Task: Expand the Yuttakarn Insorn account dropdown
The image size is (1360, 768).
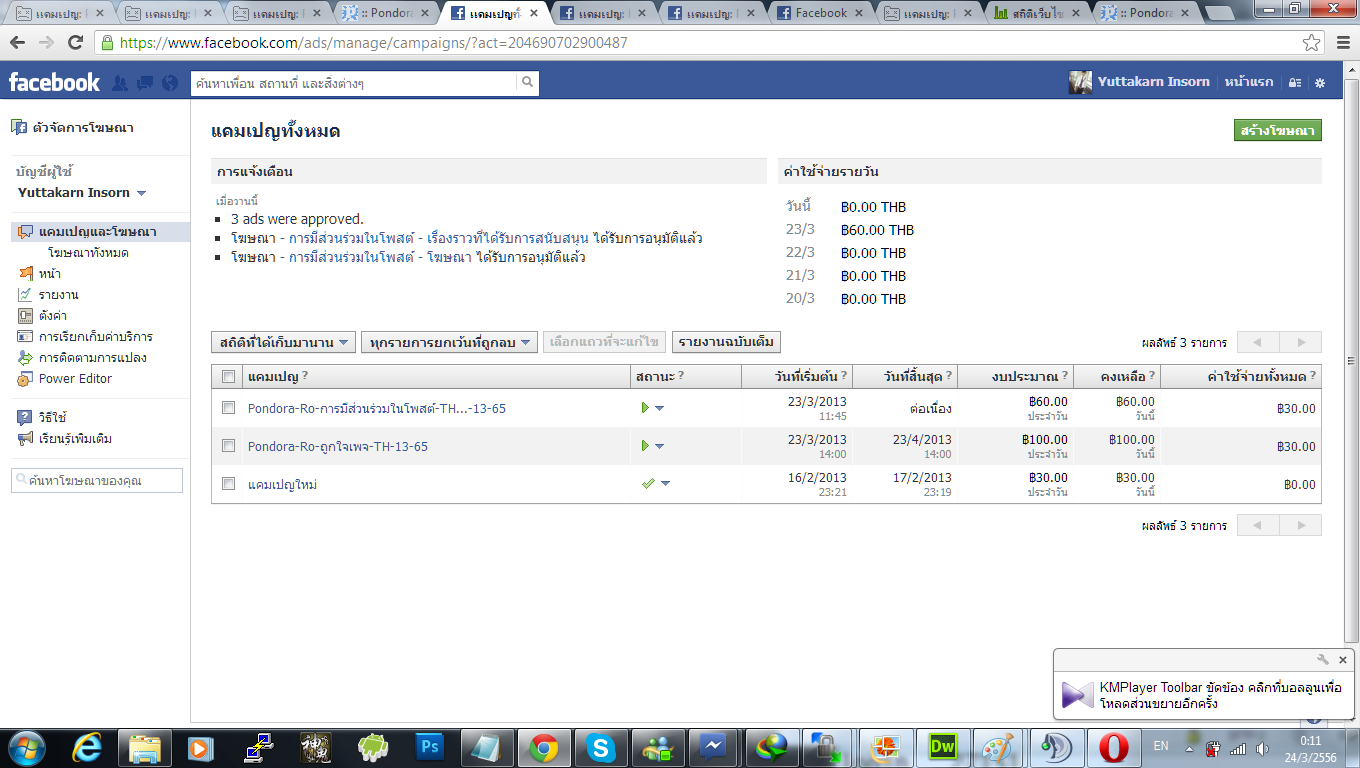Action: (141, 193)
